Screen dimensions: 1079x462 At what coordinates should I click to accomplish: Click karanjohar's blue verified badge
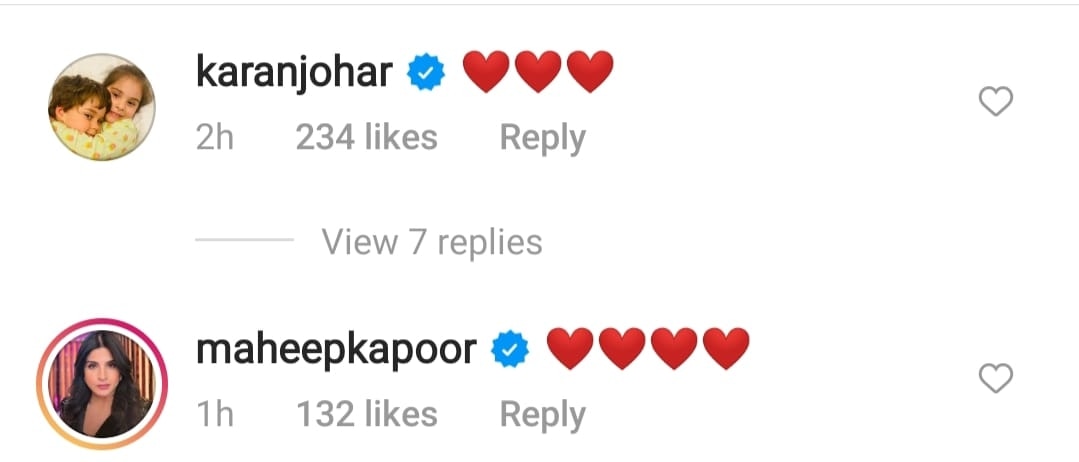(x=427, y=73)
